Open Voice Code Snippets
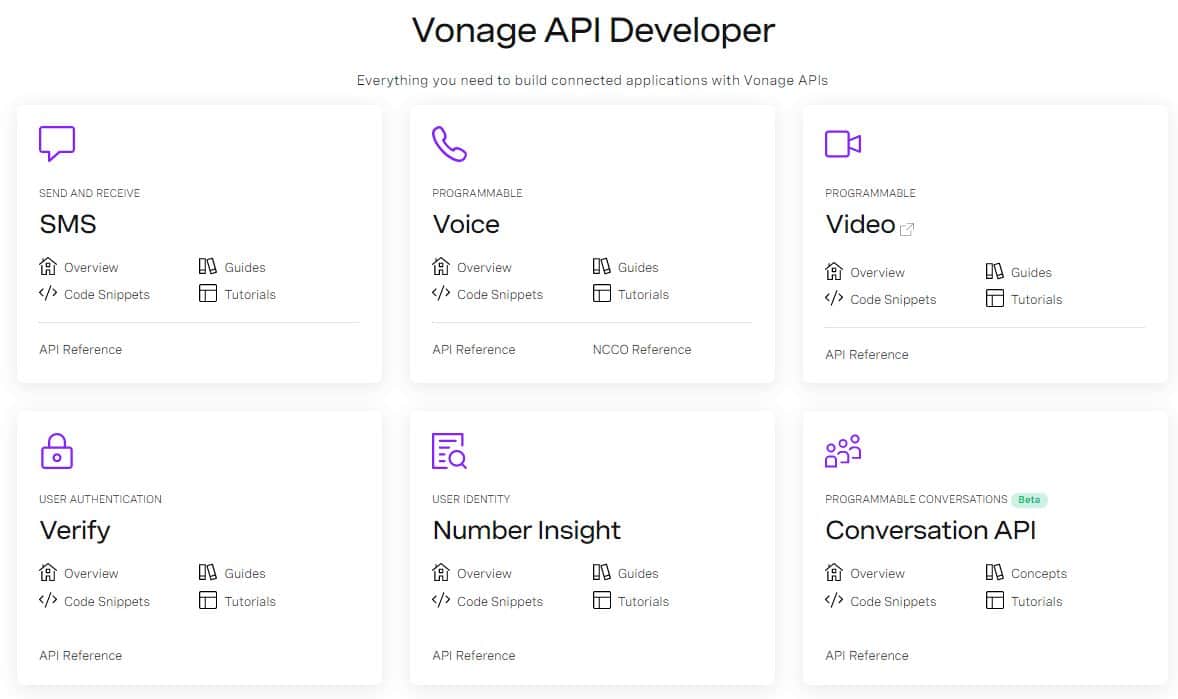Image resolution: width=1178 pixels, height=699 pixels. tap(500, 295)
